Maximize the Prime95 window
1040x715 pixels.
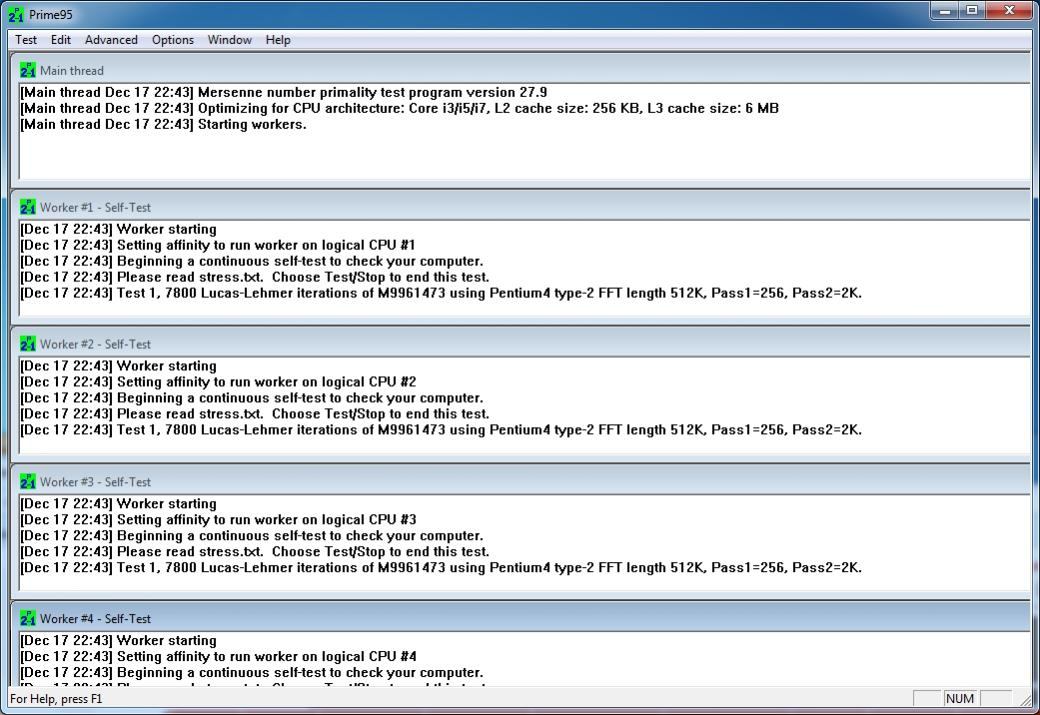tap(972, 11)
